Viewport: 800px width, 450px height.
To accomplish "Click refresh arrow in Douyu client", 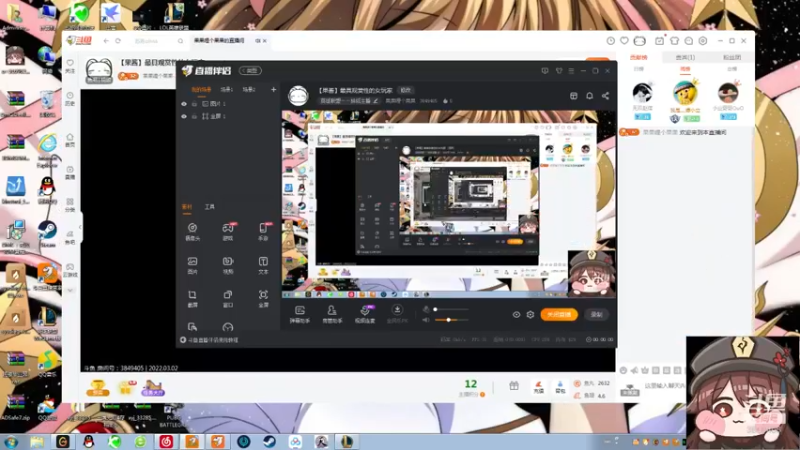I will [118, 41].
